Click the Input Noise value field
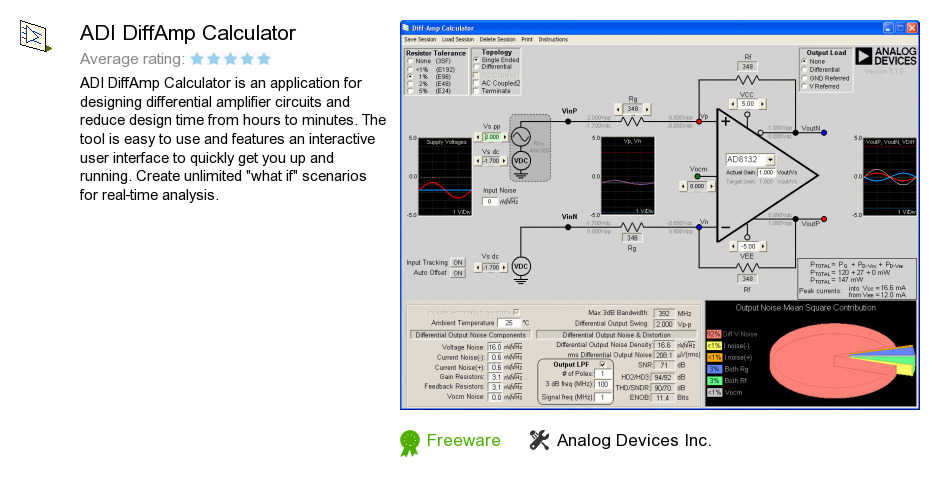 490,202
